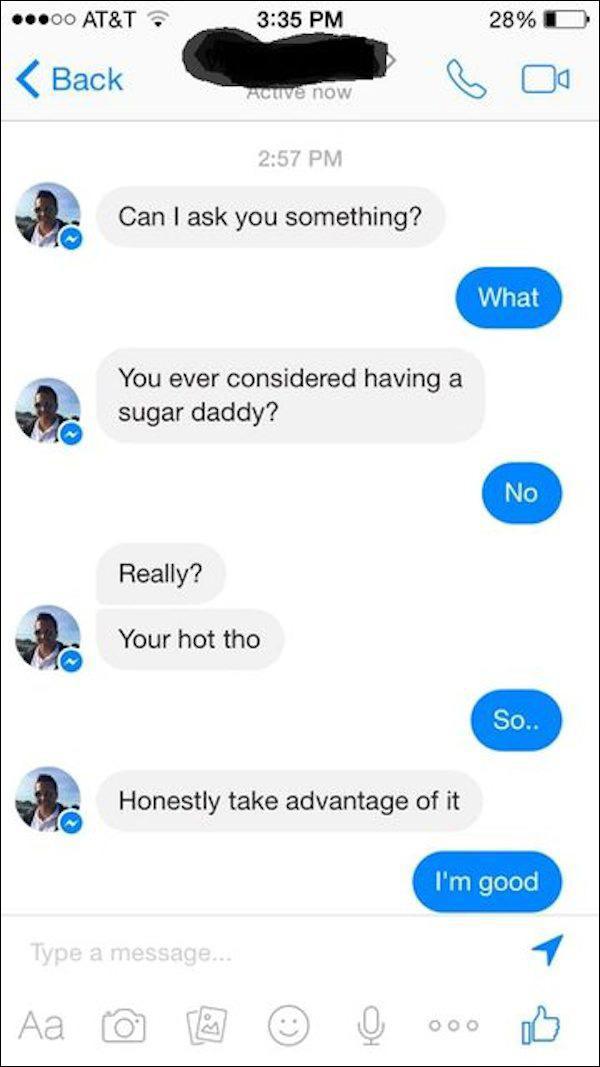
Task: Tap the microphone voice message icon
Action: (x=371, y=1025)
